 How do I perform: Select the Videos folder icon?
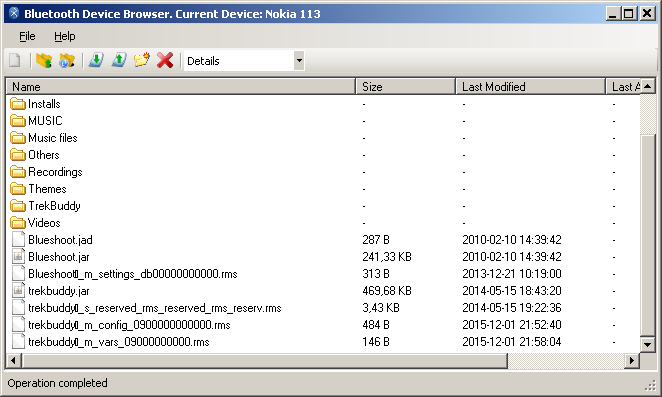click(18, 223)
